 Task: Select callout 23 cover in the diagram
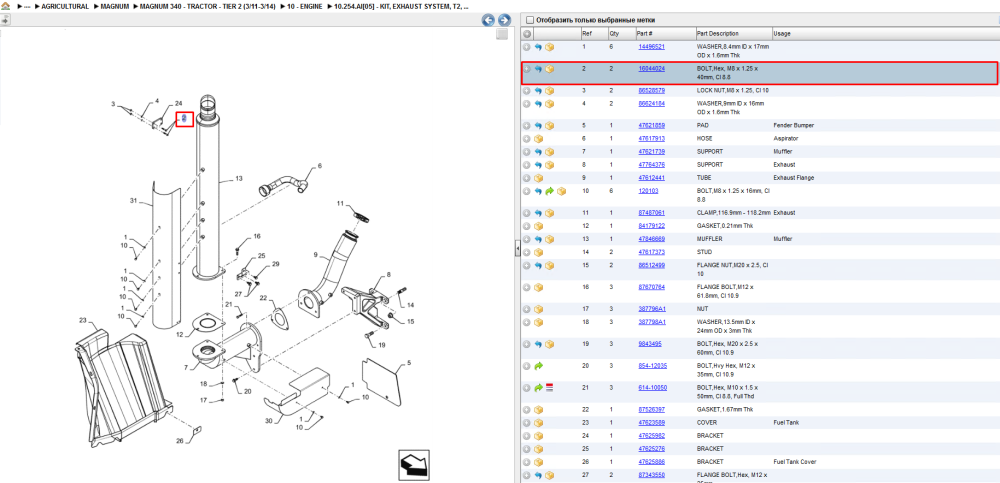(x=82, y=320)
